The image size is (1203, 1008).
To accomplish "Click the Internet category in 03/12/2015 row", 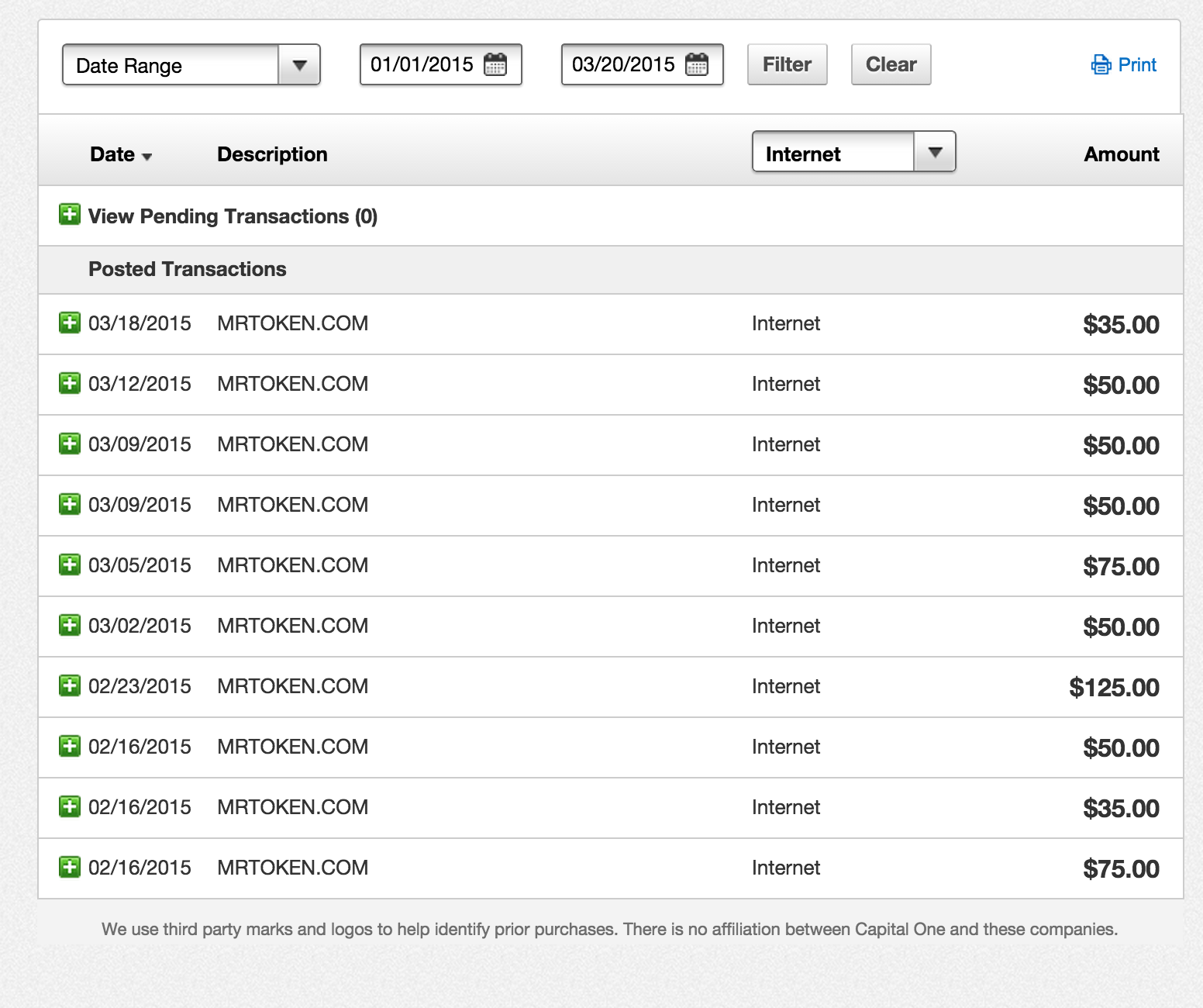I will point(786,384).
